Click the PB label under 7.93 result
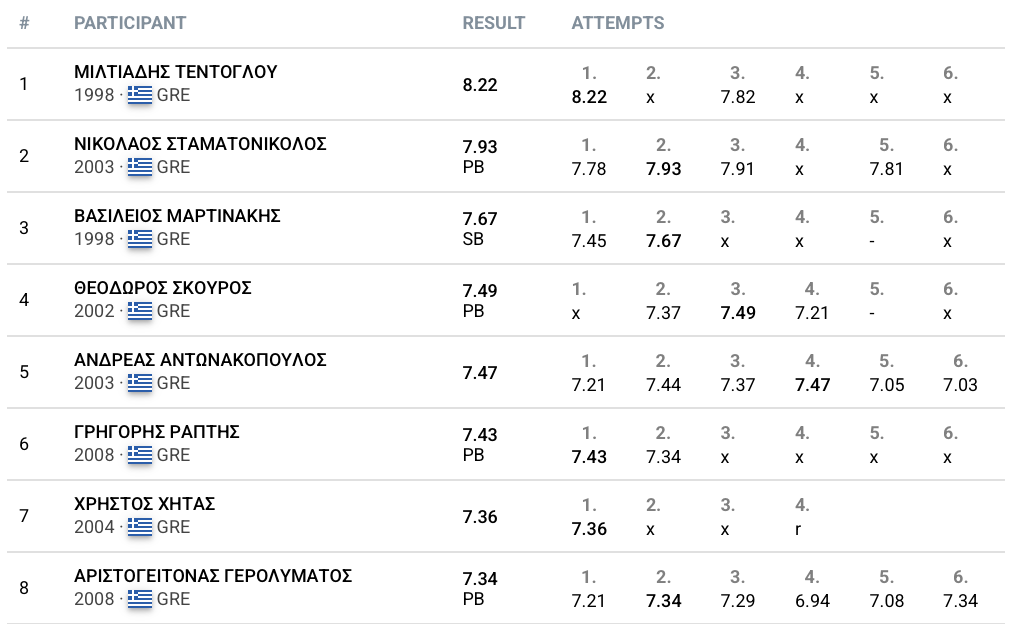 coord(473,168)
